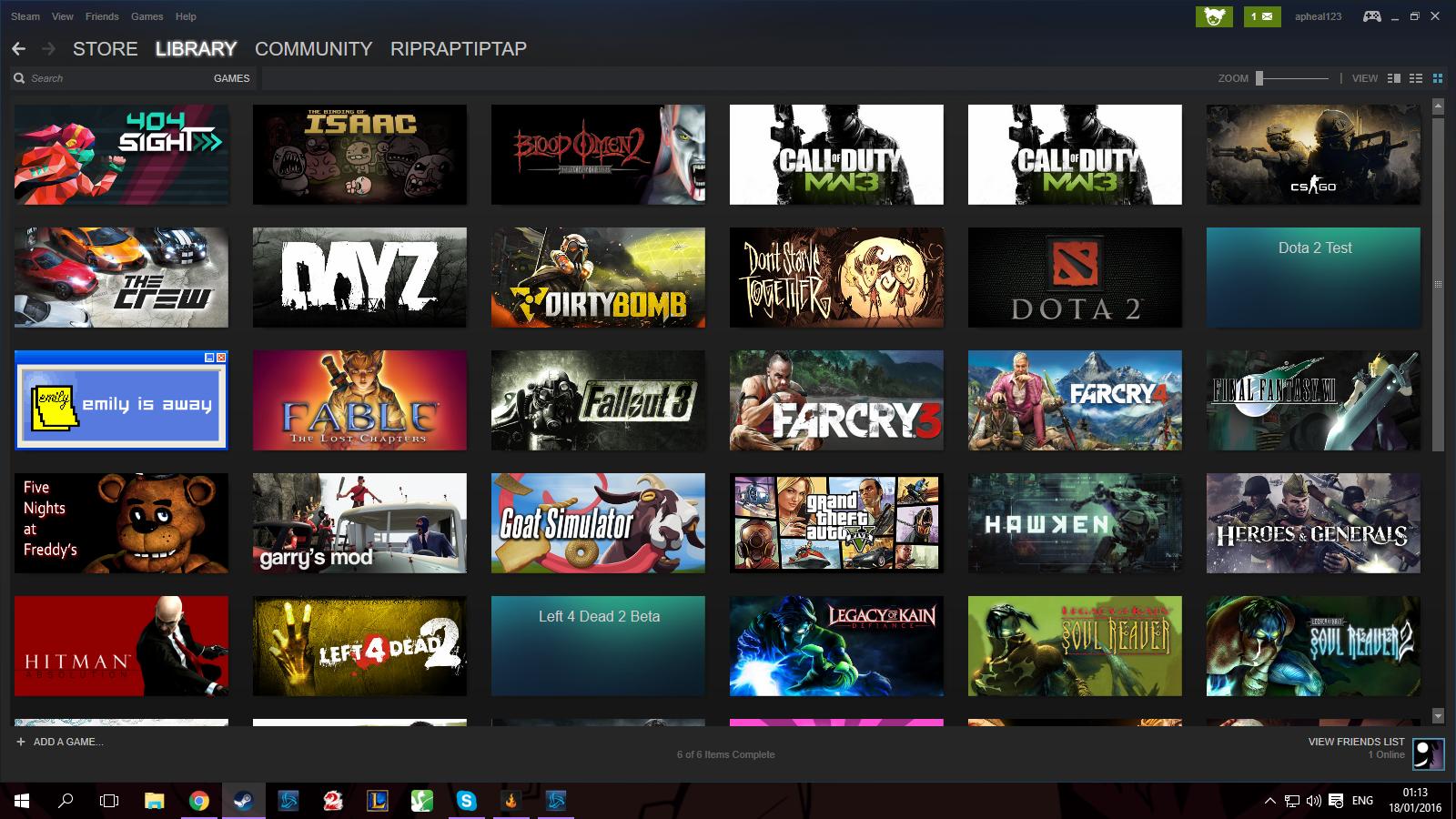The image size is (1456, 819).
Task: Select the Goat Simulator tile
Action: click(598, 523)
